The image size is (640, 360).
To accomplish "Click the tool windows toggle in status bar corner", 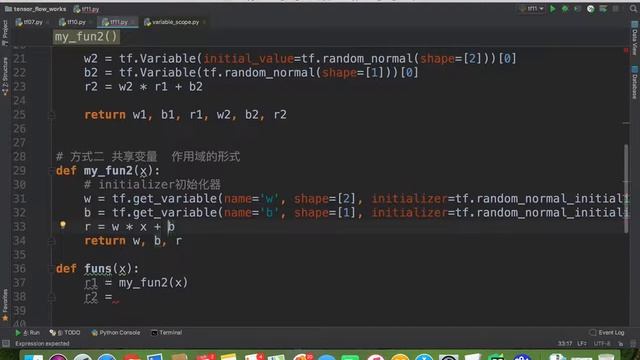I will tap(6, 344).
